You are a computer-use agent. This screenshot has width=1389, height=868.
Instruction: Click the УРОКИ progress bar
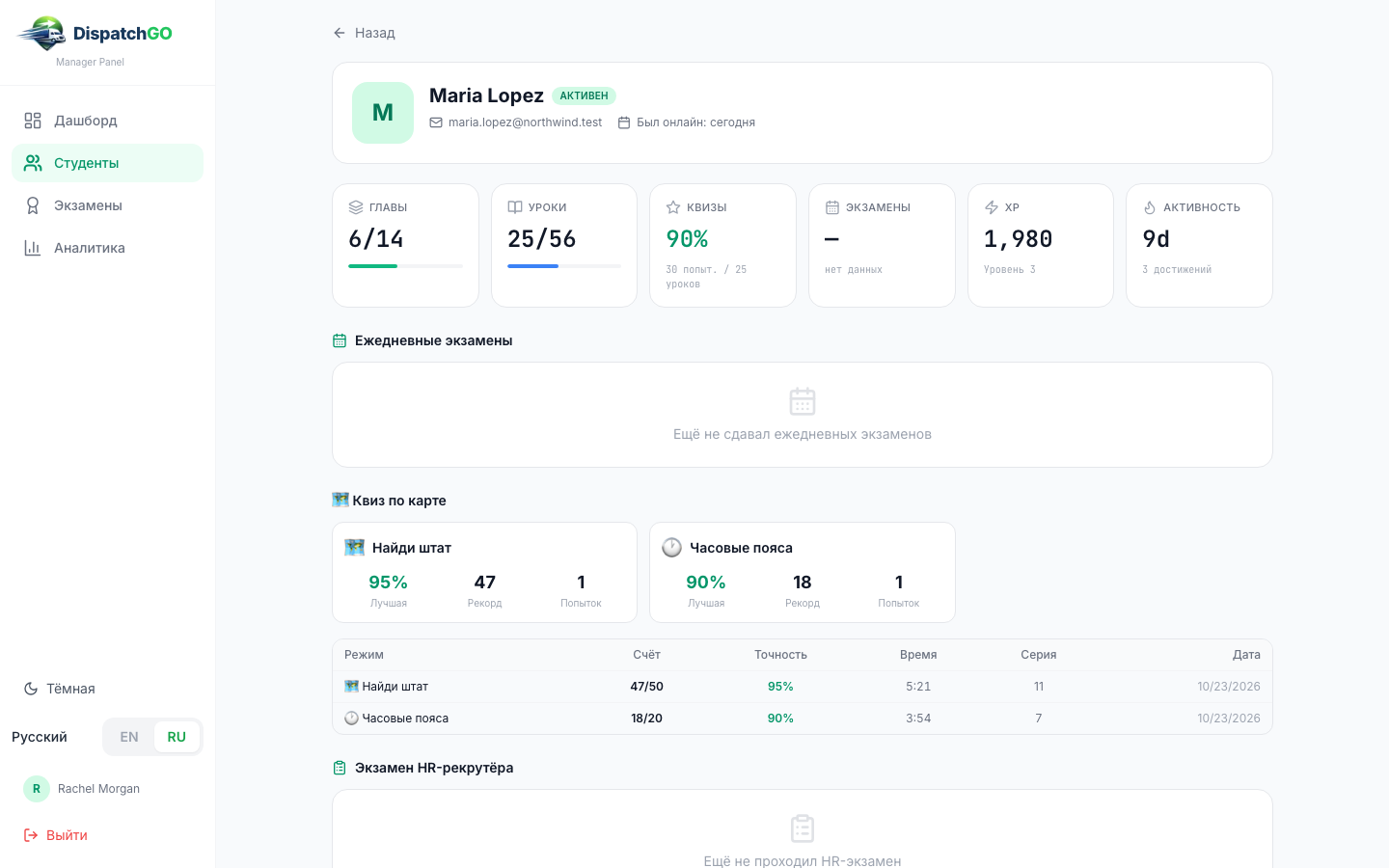click(x=564, y=266)
